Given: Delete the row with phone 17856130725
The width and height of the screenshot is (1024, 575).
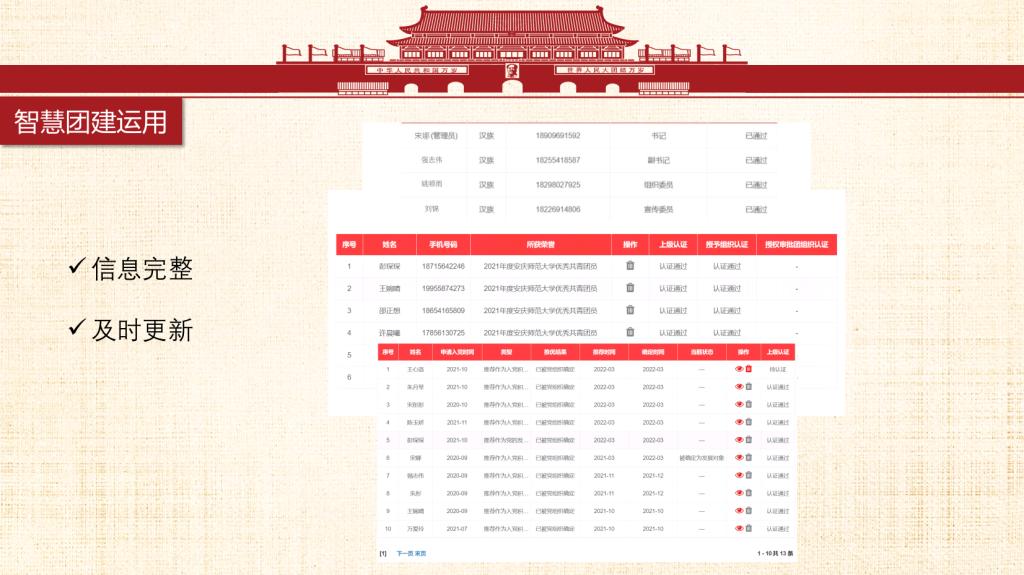Looking at the screenshot, I should (x=630, y=332).
